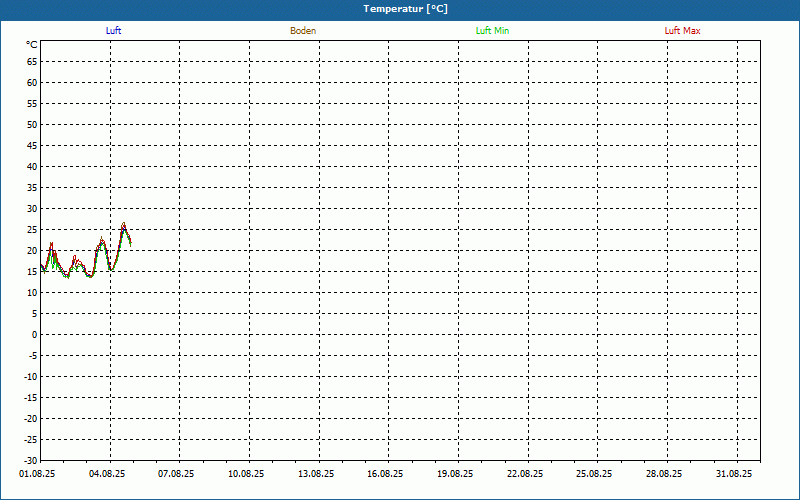Image resolution: width=800 pixels, height=500 pixels.
Task: Click the Luft Max legend label
Action: [682, 31]
